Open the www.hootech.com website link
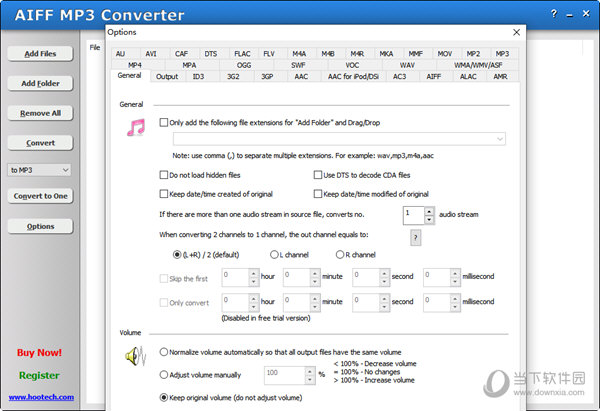The width and height of the screenshot is (600, 411). [41, 397]
